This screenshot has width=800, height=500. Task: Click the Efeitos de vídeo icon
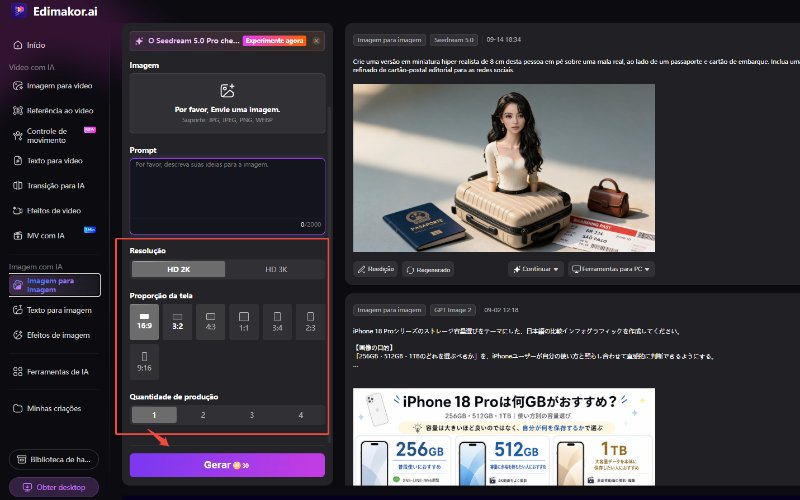18,210
